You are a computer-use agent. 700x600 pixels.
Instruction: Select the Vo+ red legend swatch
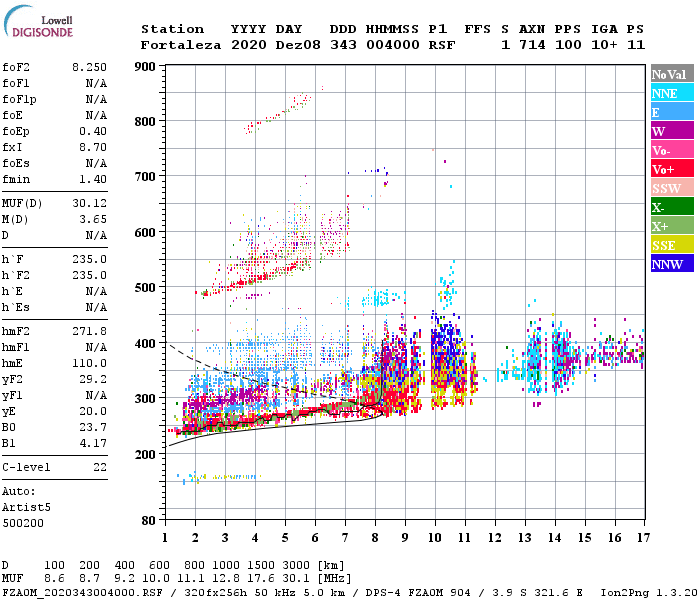[x=672, y=169]
